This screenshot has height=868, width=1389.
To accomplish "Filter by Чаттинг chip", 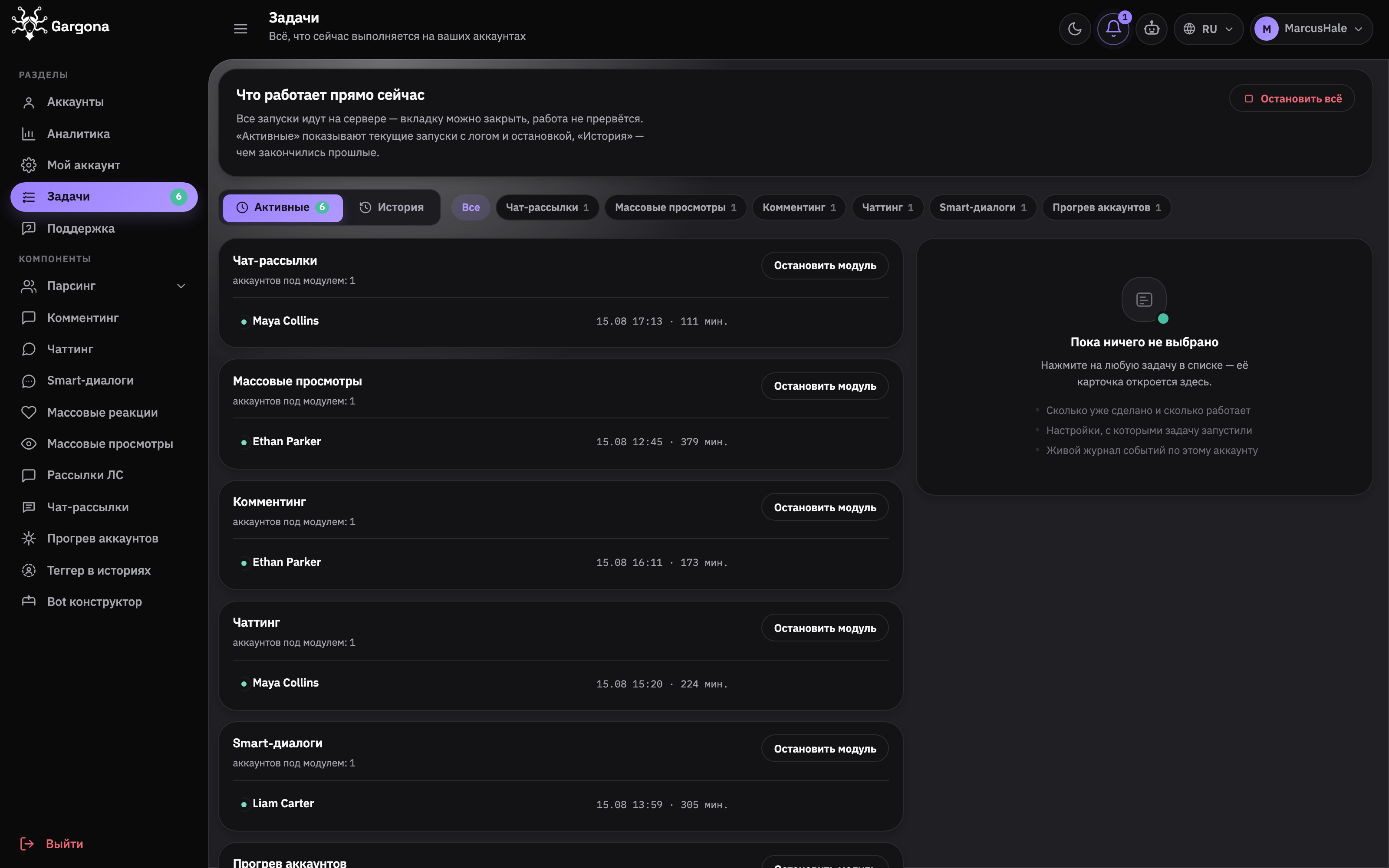I will (x=888, y=207).
